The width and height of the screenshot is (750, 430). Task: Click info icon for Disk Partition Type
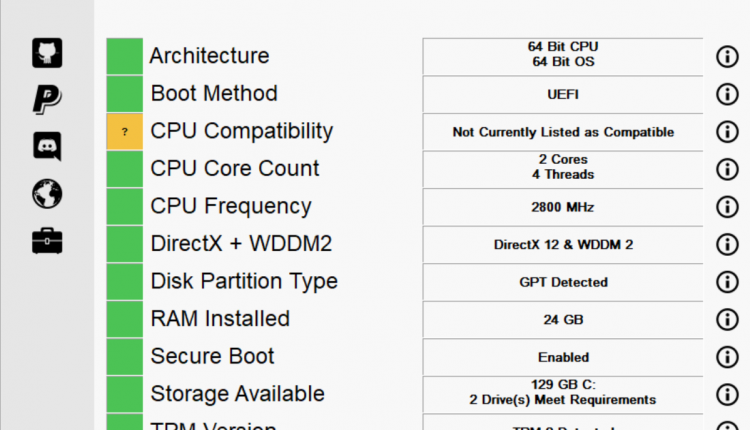(727, 282)
